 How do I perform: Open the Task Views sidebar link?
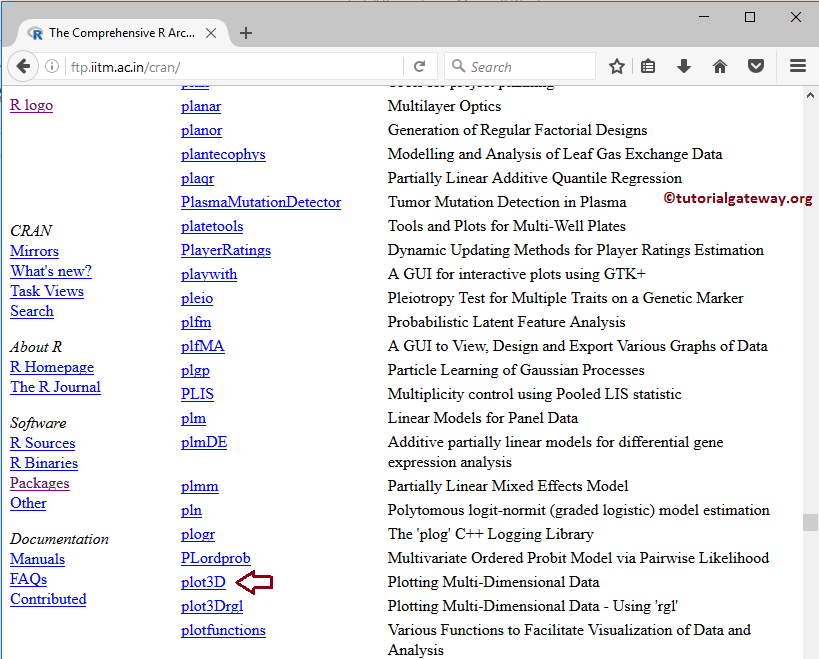(x=47, y=291)
